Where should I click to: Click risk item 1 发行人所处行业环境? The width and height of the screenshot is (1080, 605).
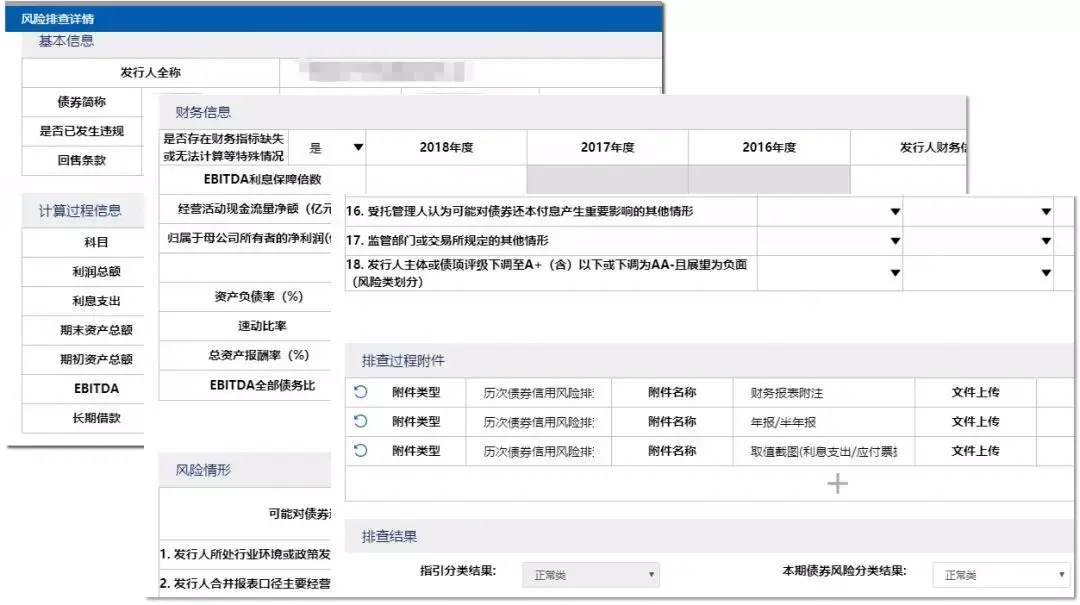(245, 554)
